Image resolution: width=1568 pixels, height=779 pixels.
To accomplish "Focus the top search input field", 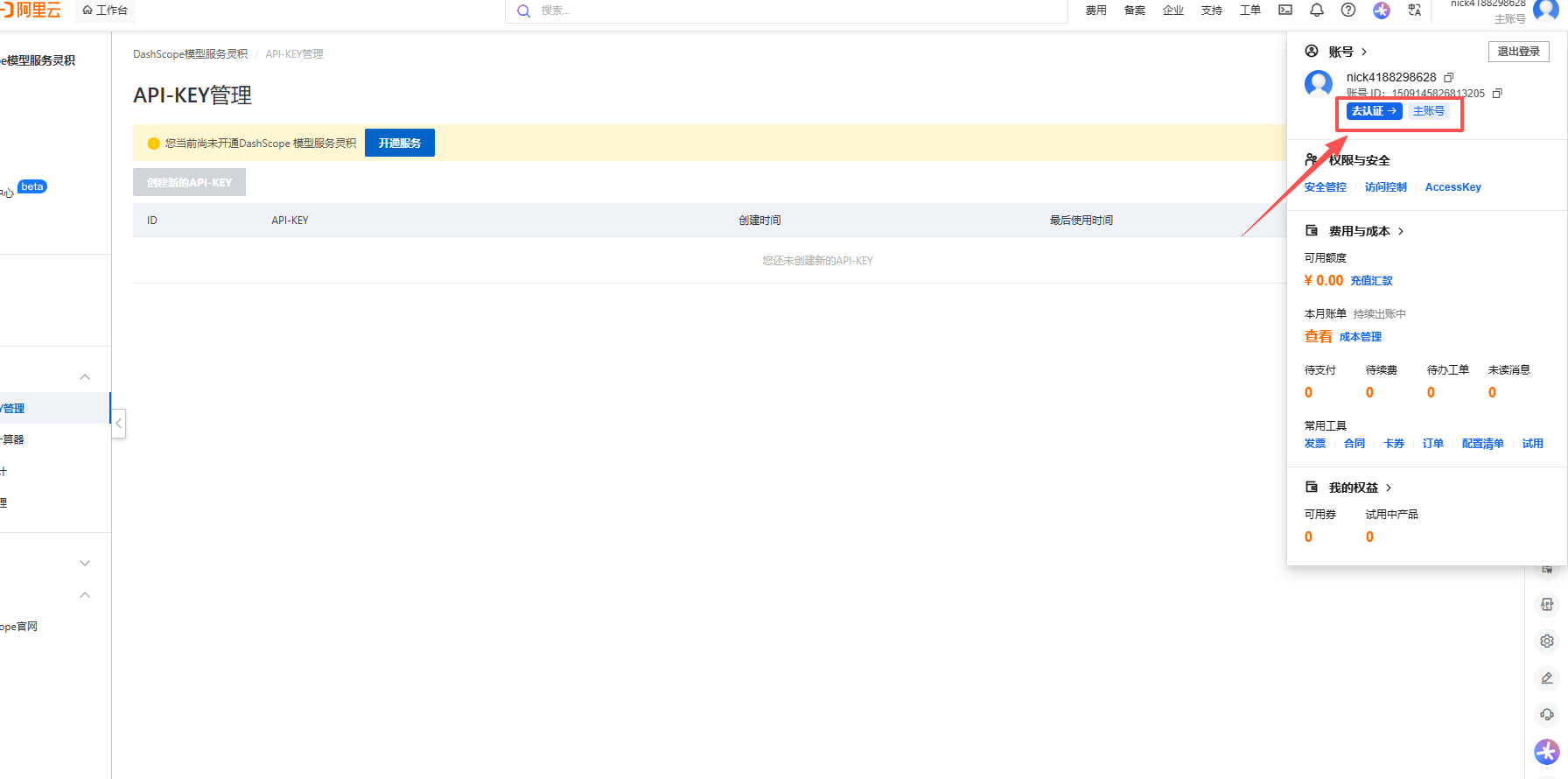I will coord(787,11).
